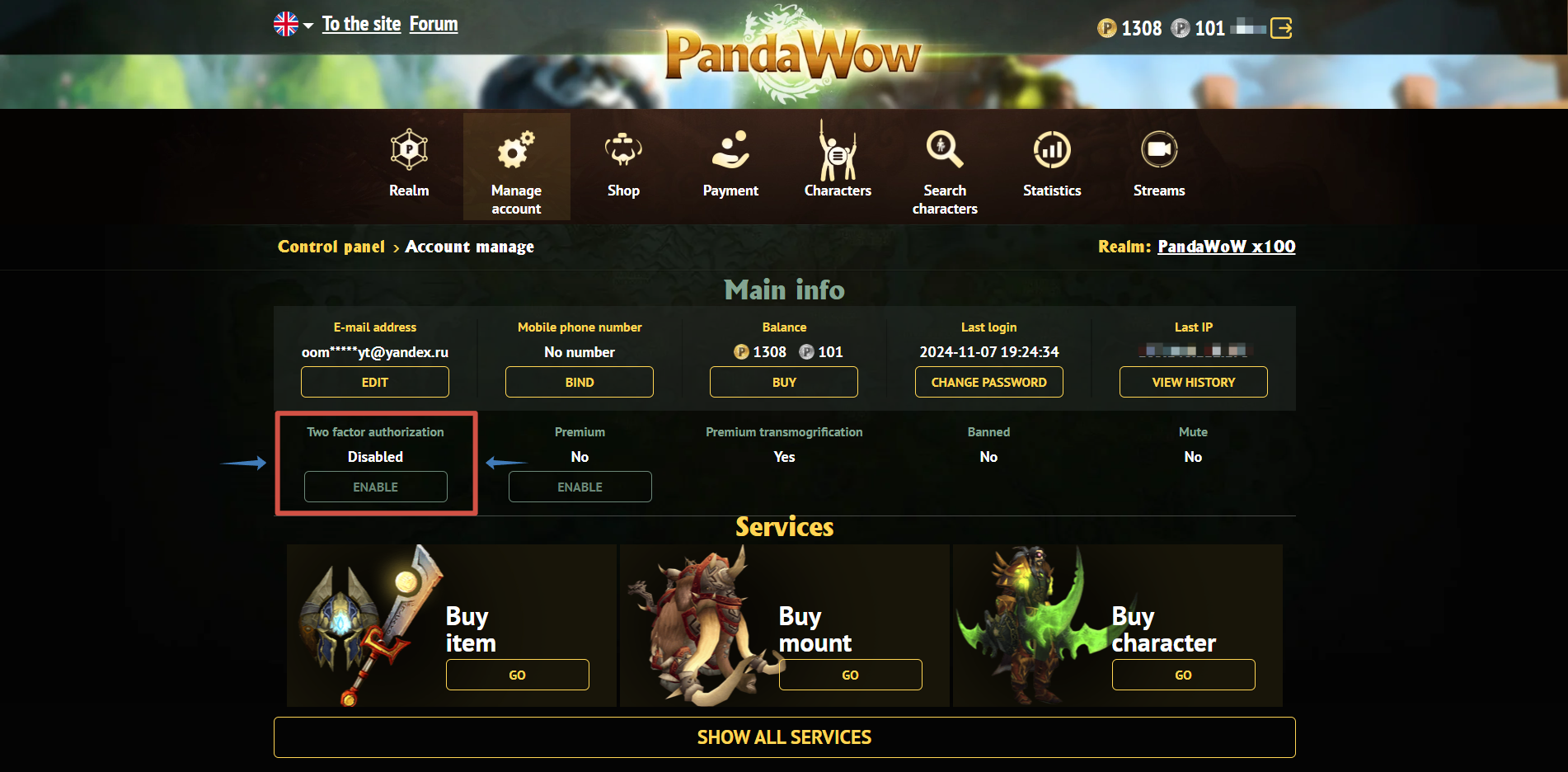Image resolution: width=1568 pixels, height=772 pixels.
Task: Click VIEW HISTORY under Last IP
Action: [x=1194, y=382]
